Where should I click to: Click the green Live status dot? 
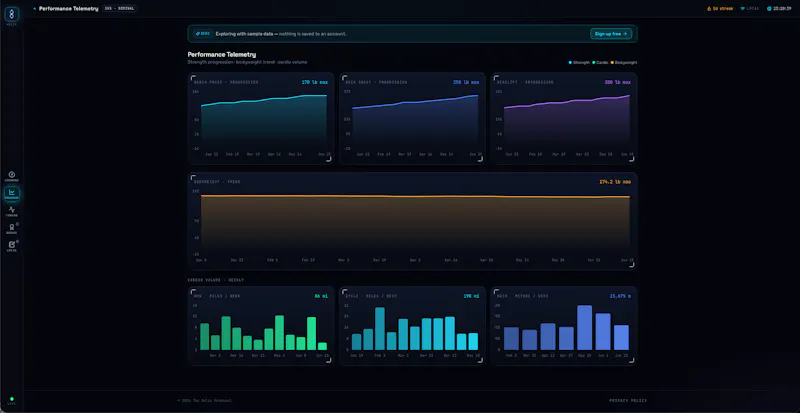[x=12, y=399]
